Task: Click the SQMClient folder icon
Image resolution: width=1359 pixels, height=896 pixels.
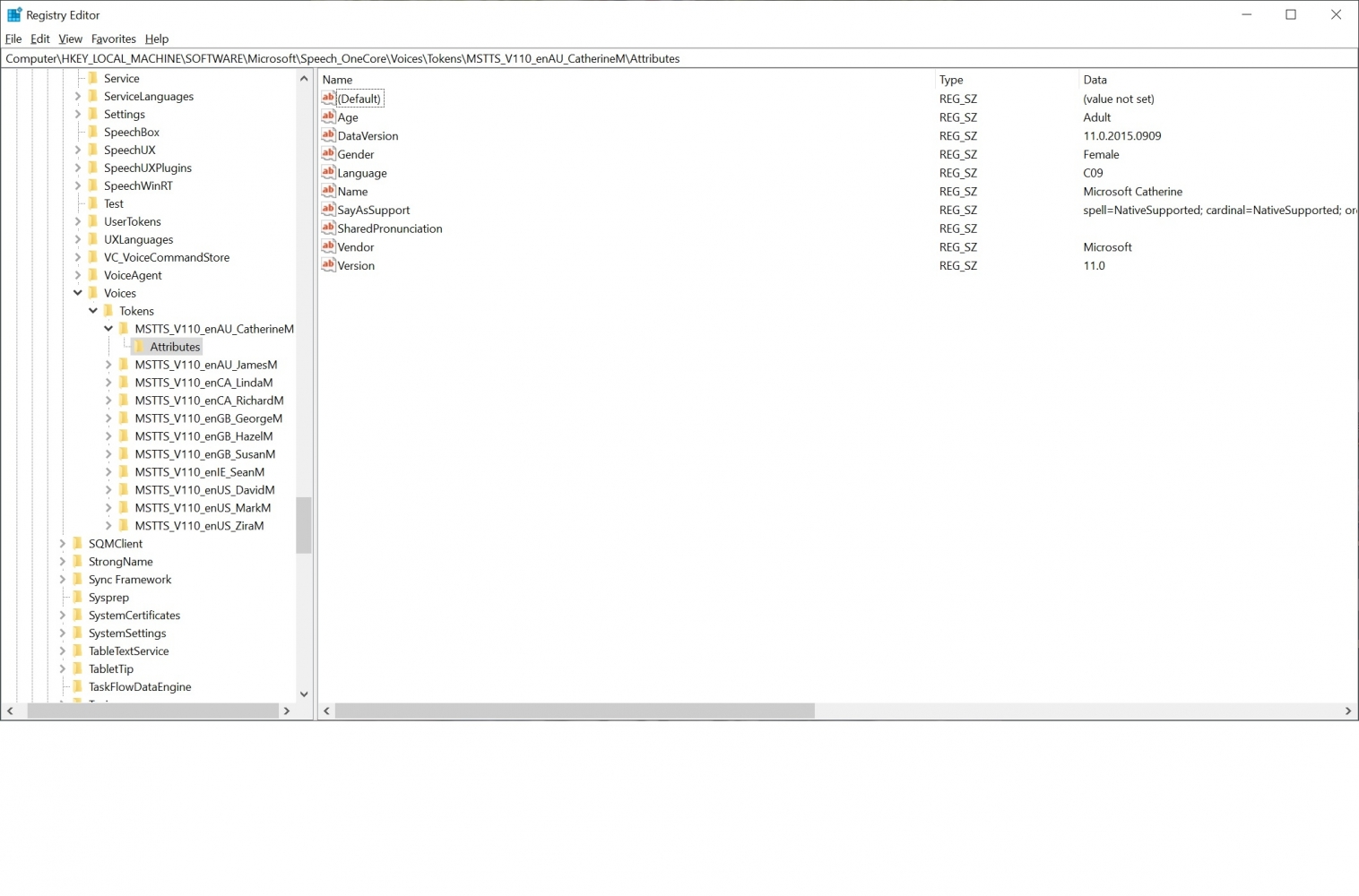Action: pyautogui.click(x=78, y=544)
